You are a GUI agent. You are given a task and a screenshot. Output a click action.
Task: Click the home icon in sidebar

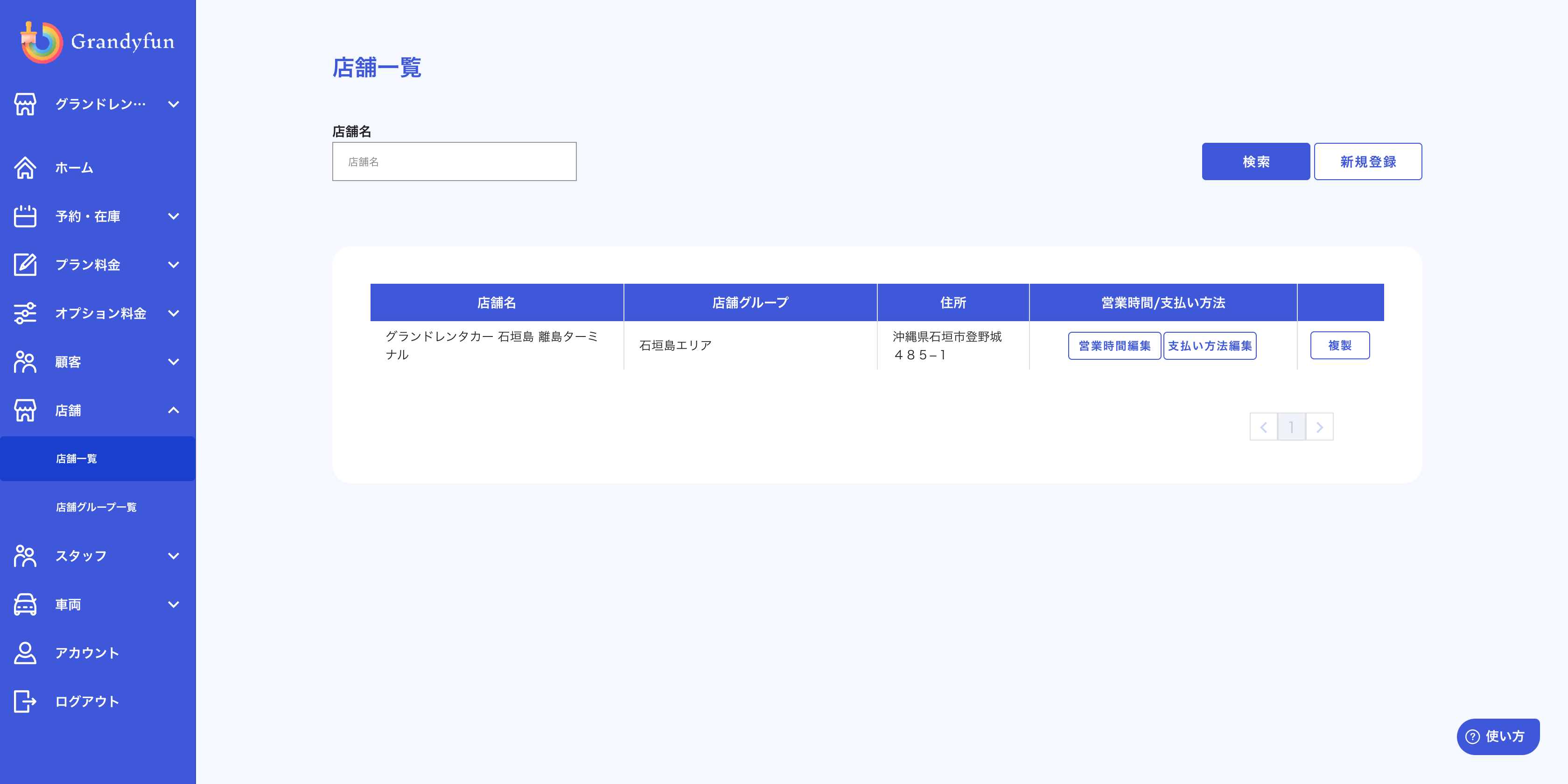(25, 168)
